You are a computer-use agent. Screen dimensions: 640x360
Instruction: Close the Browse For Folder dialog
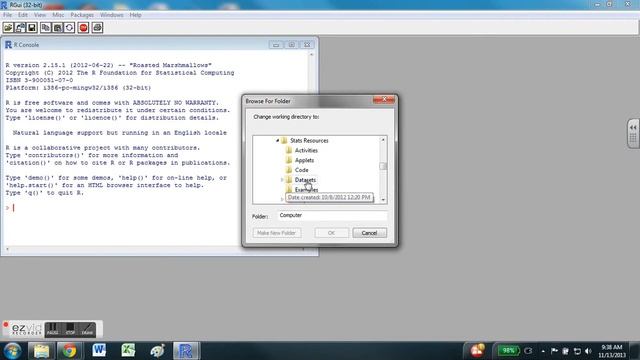click(384, 100)
